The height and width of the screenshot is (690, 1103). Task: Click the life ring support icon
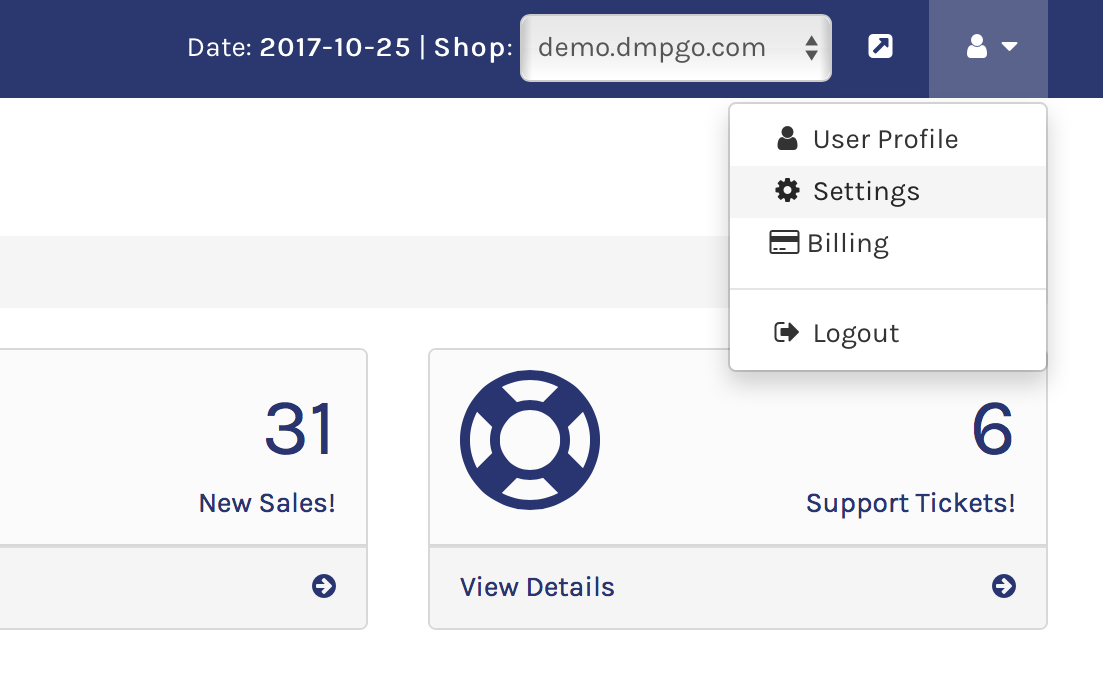[530, 439]
